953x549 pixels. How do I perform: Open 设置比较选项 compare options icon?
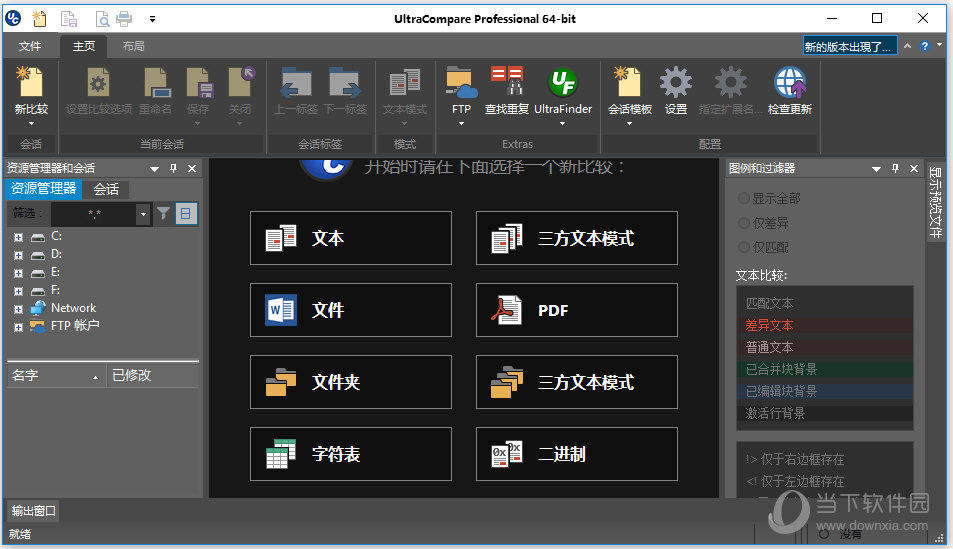point(98,83)
